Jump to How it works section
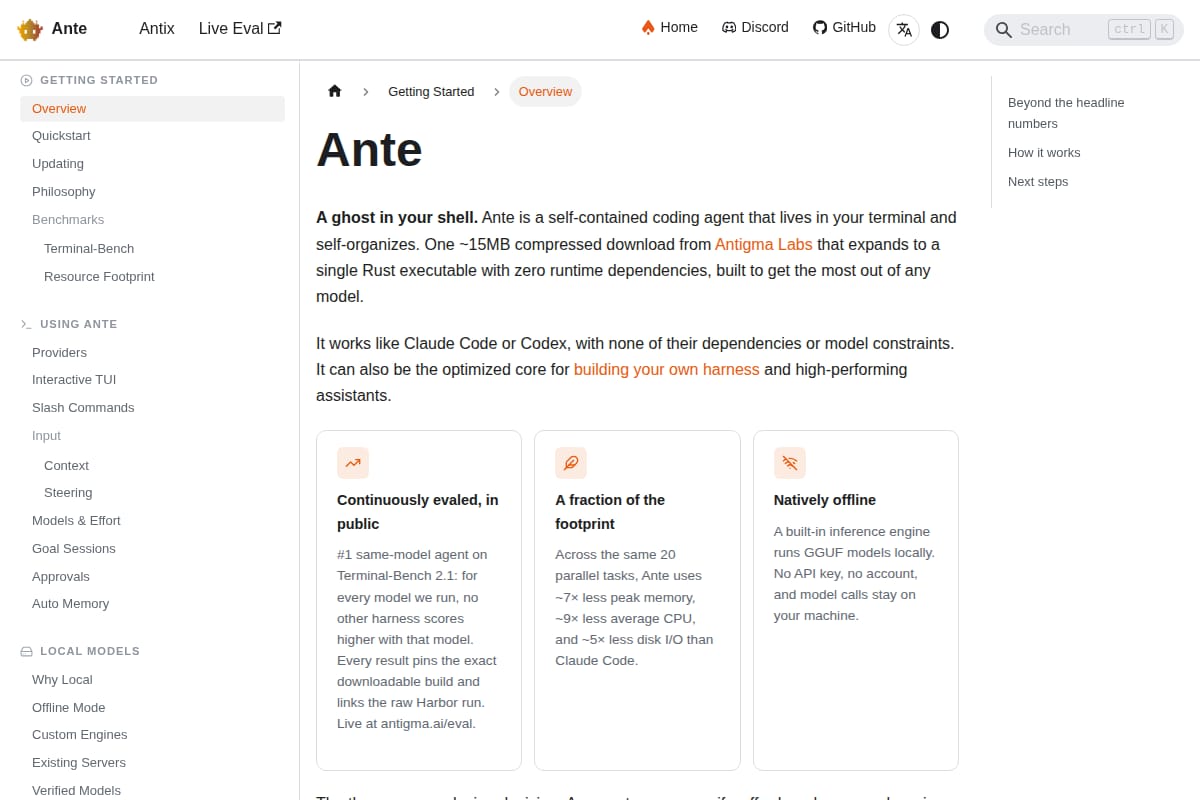Image resolution: width=1200 pixels, height=800 pixels. 1044,153
